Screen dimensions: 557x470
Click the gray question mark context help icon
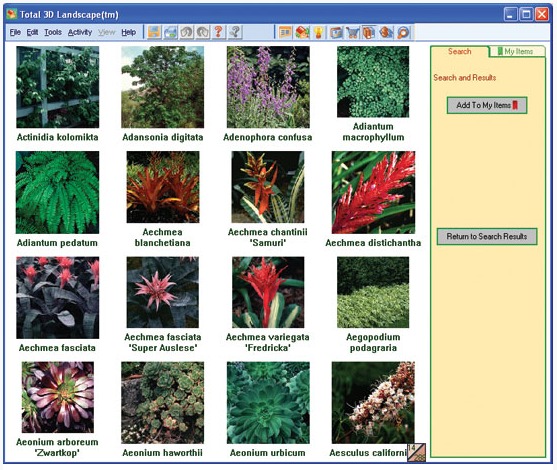(235, 32)
